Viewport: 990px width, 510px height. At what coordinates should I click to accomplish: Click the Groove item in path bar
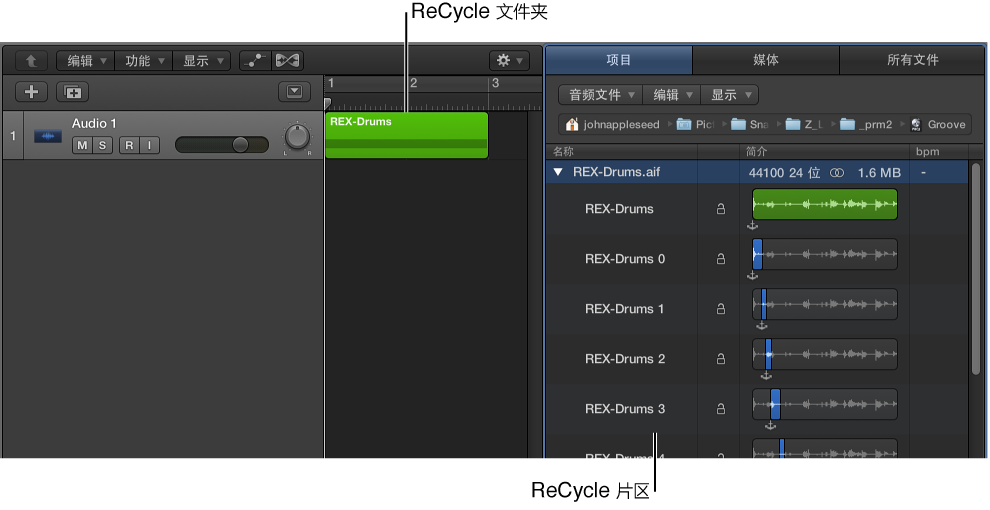[x=938, y=124]
